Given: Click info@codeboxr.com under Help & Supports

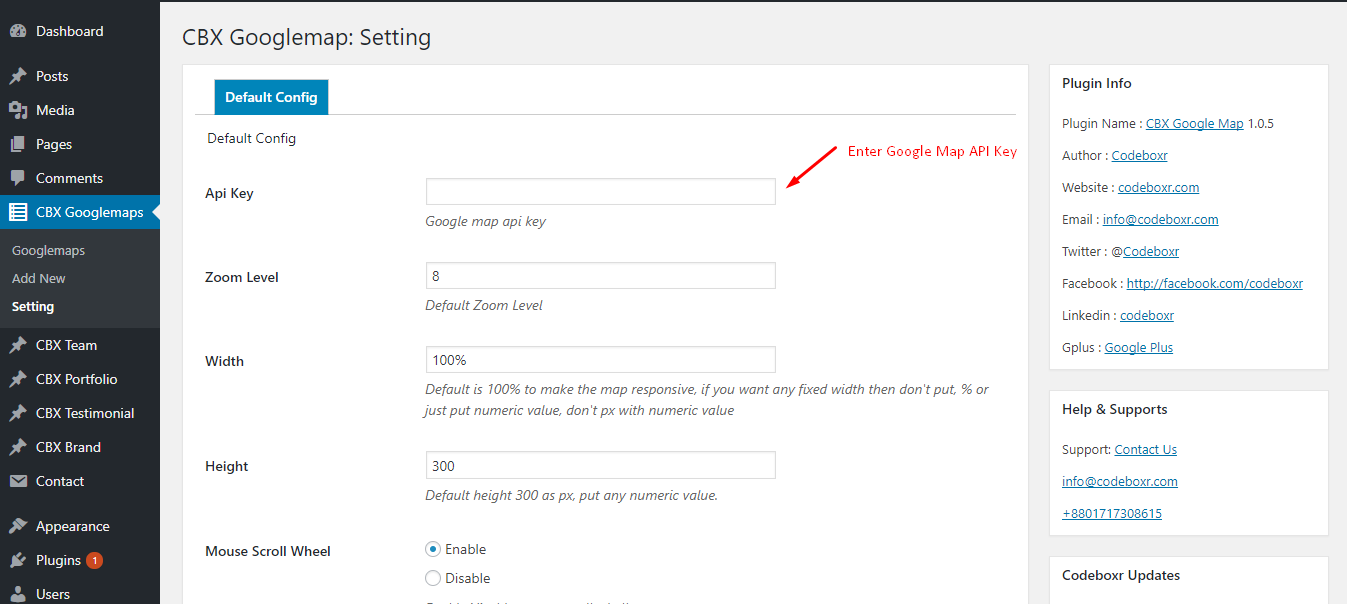Looking at the screenshot, I should (x=1120, y=481).
